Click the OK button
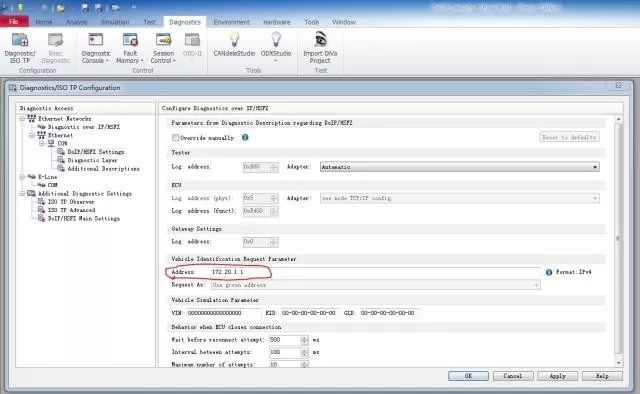Image resolution: width=640 pixels, height=394 pixels. tap(468, 376)
